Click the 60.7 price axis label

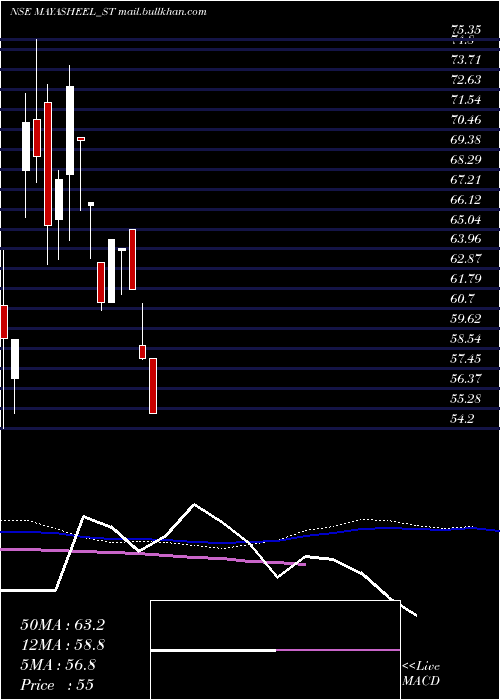(463, 299)
